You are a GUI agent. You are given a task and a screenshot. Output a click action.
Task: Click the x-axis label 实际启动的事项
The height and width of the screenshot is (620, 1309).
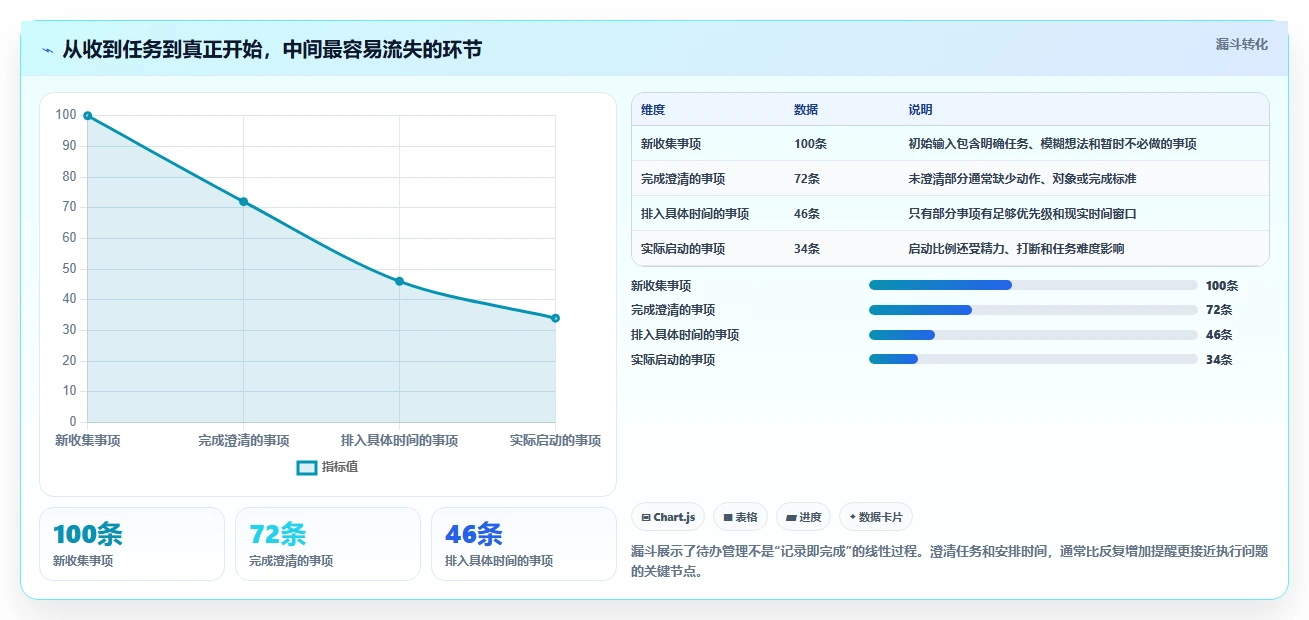(555, 441)
